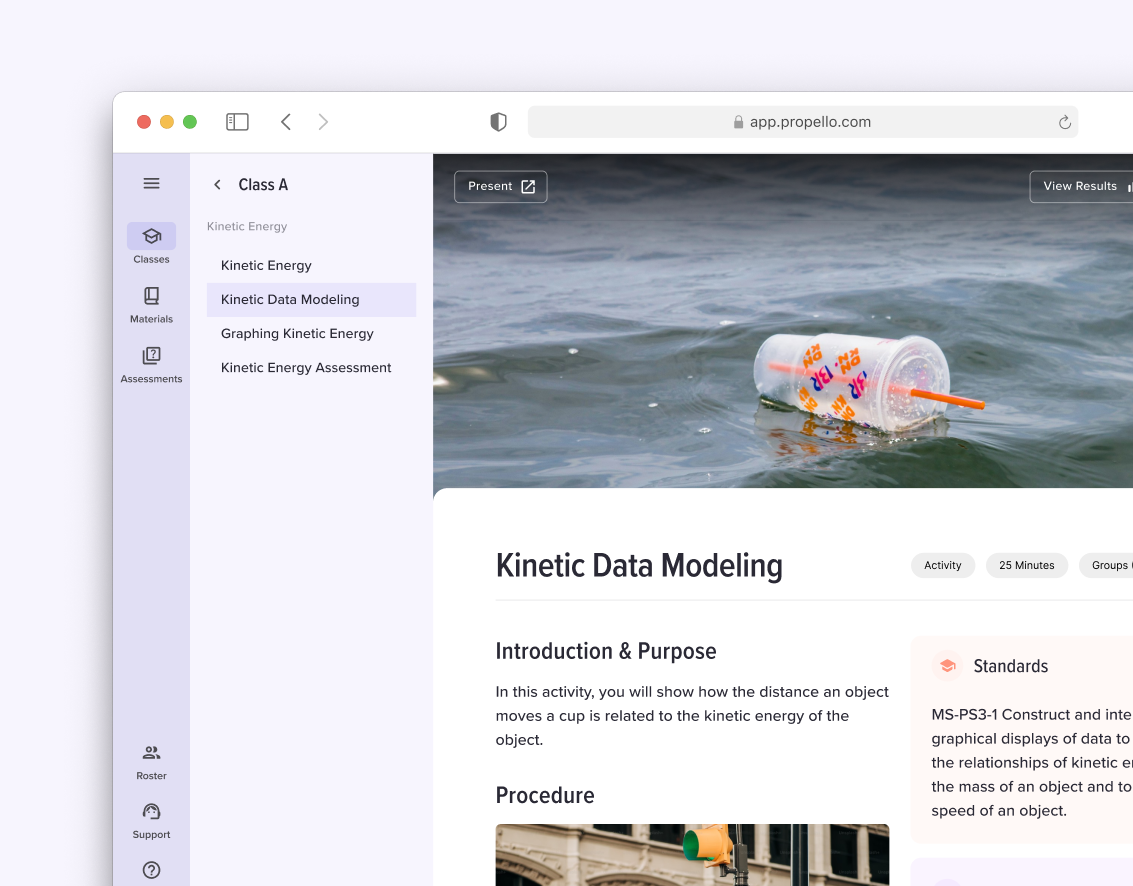Click View Results button
The image size is (1133, 886).
(1082, 186)
